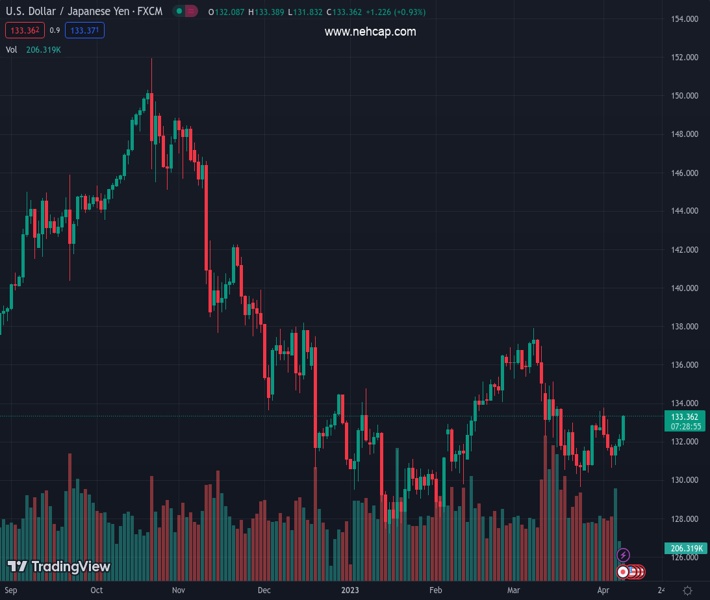Image resolution: width=710 pixels, height=600 pixels.
Task: Click the volume label 206.319K on price axis
Action: pyautogui.click(x=686, y=549)
